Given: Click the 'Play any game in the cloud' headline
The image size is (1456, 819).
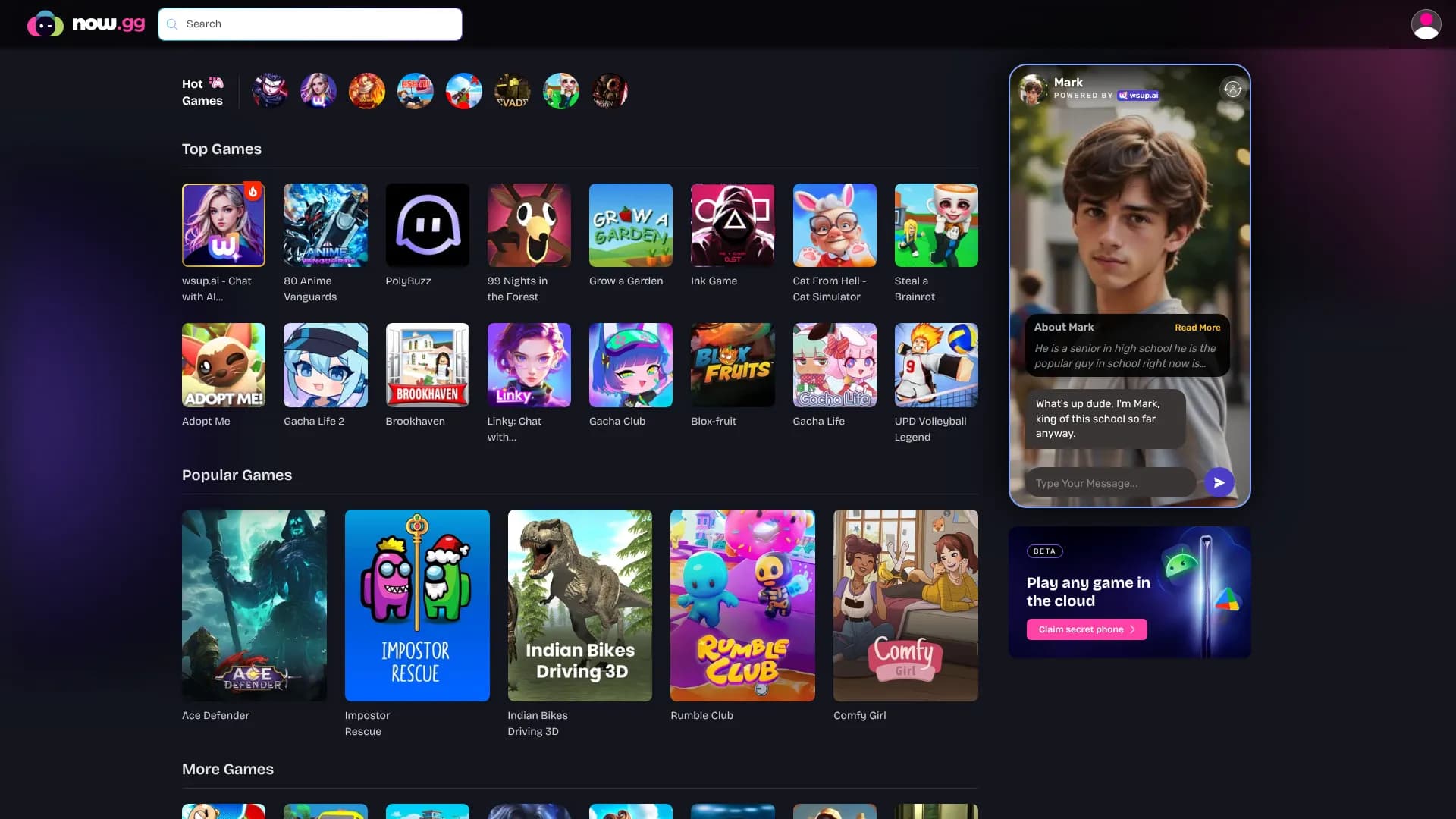Looking at the screenshot, I should click(x=1088, y=591).
